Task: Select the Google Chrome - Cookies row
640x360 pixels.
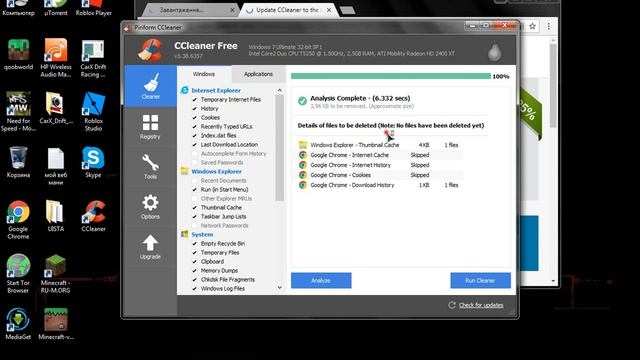Action: pyautogui.click(x=380, y=175)
